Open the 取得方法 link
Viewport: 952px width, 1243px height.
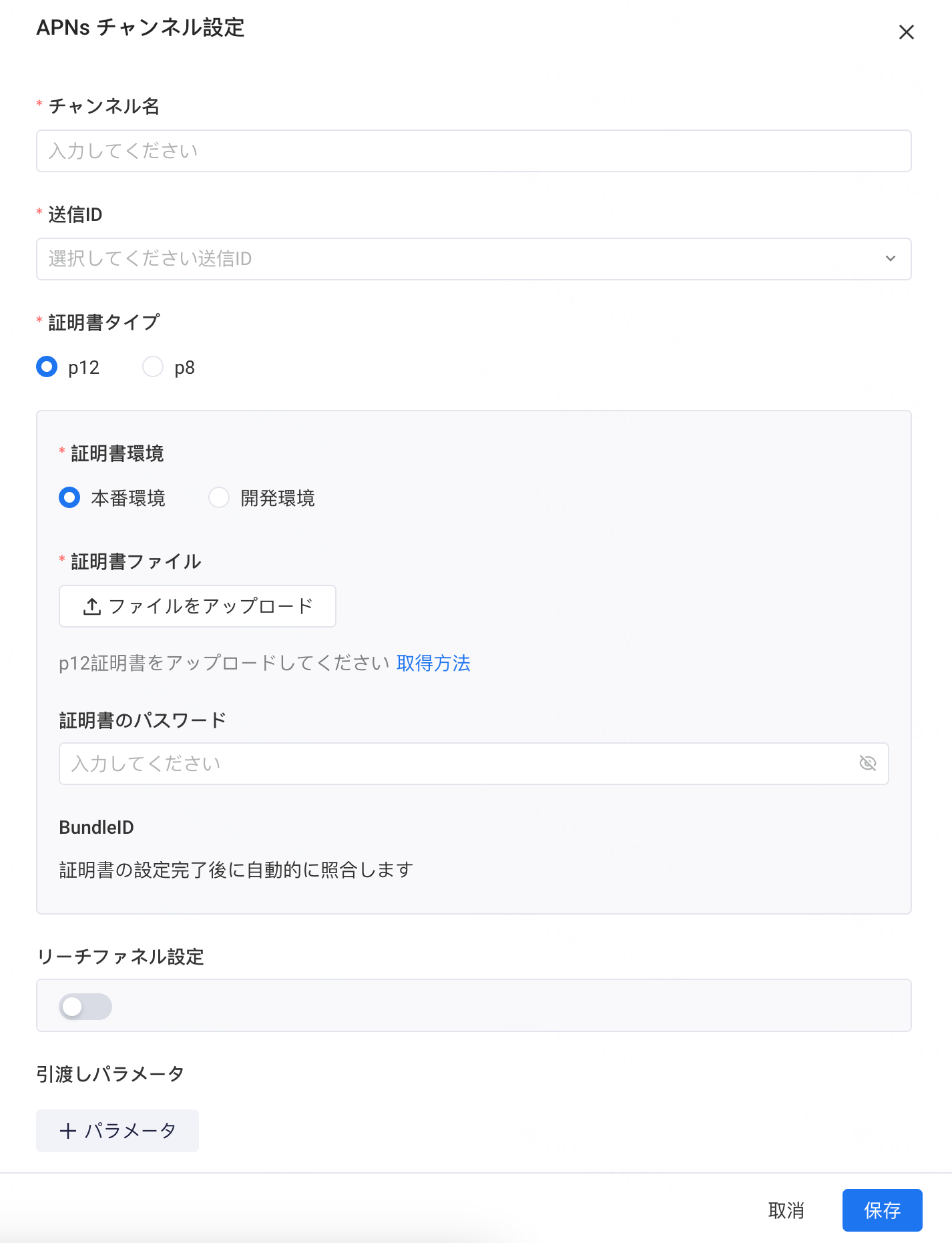click(433, 663)
